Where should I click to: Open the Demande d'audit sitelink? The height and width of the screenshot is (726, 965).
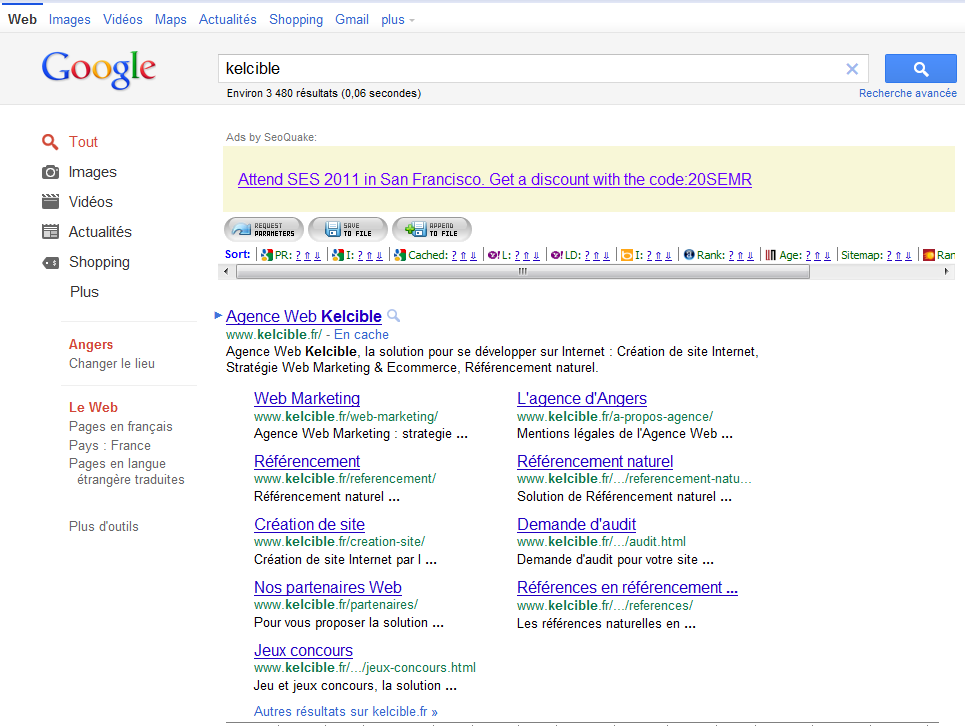[577, 525]
